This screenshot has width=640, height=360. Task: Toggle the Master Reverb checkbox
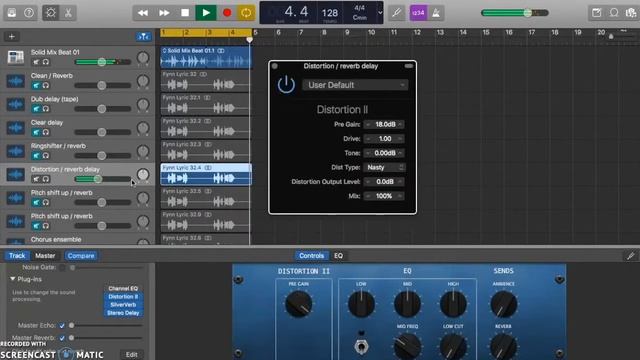[x=62, y=338]
